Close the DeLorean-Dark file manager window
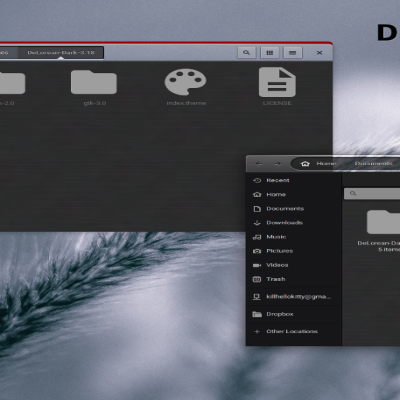The height and width of the screenshot is (400, 400). point(319,53)
